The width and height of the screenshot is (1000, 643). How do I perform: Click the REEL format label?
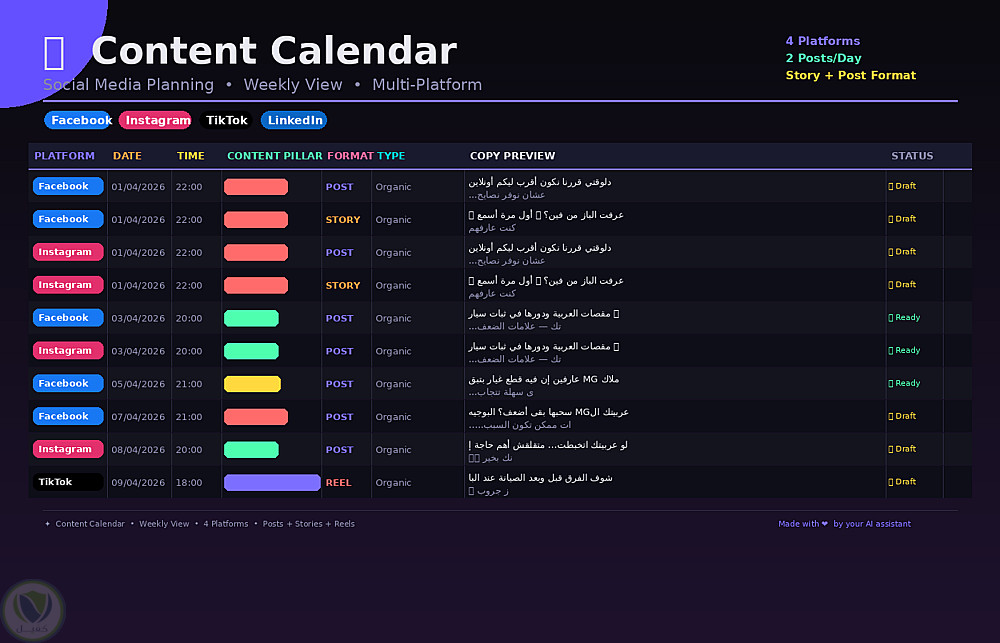pos(339,483)
